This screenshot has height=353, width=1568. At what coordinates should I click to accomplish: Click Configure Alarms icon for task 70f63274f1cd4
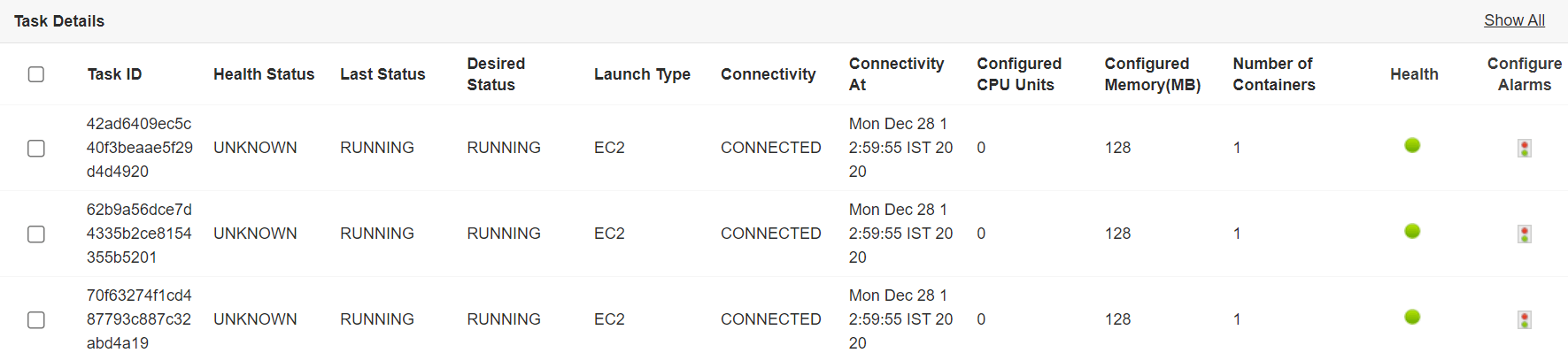(1525, 319)
